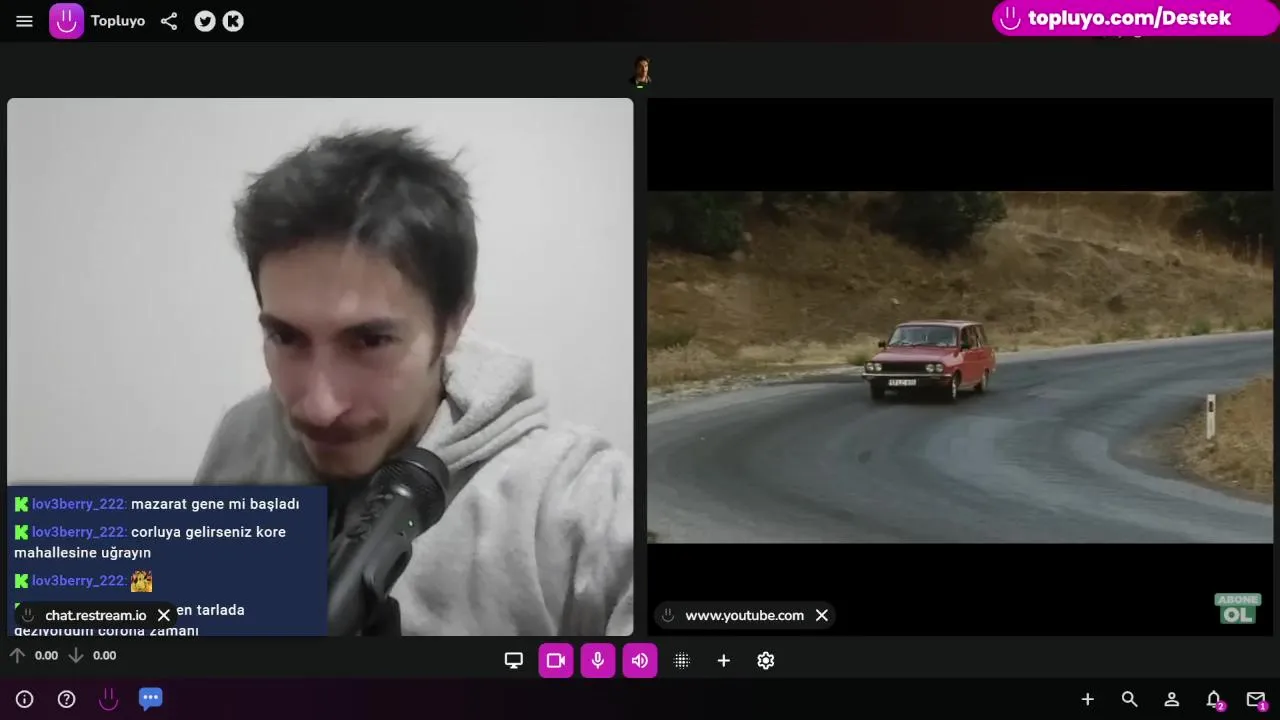Screen dimensions: 1280x720
Task: Click the ABONE OL subscribe badge
Action: (x=1238, y=608)
